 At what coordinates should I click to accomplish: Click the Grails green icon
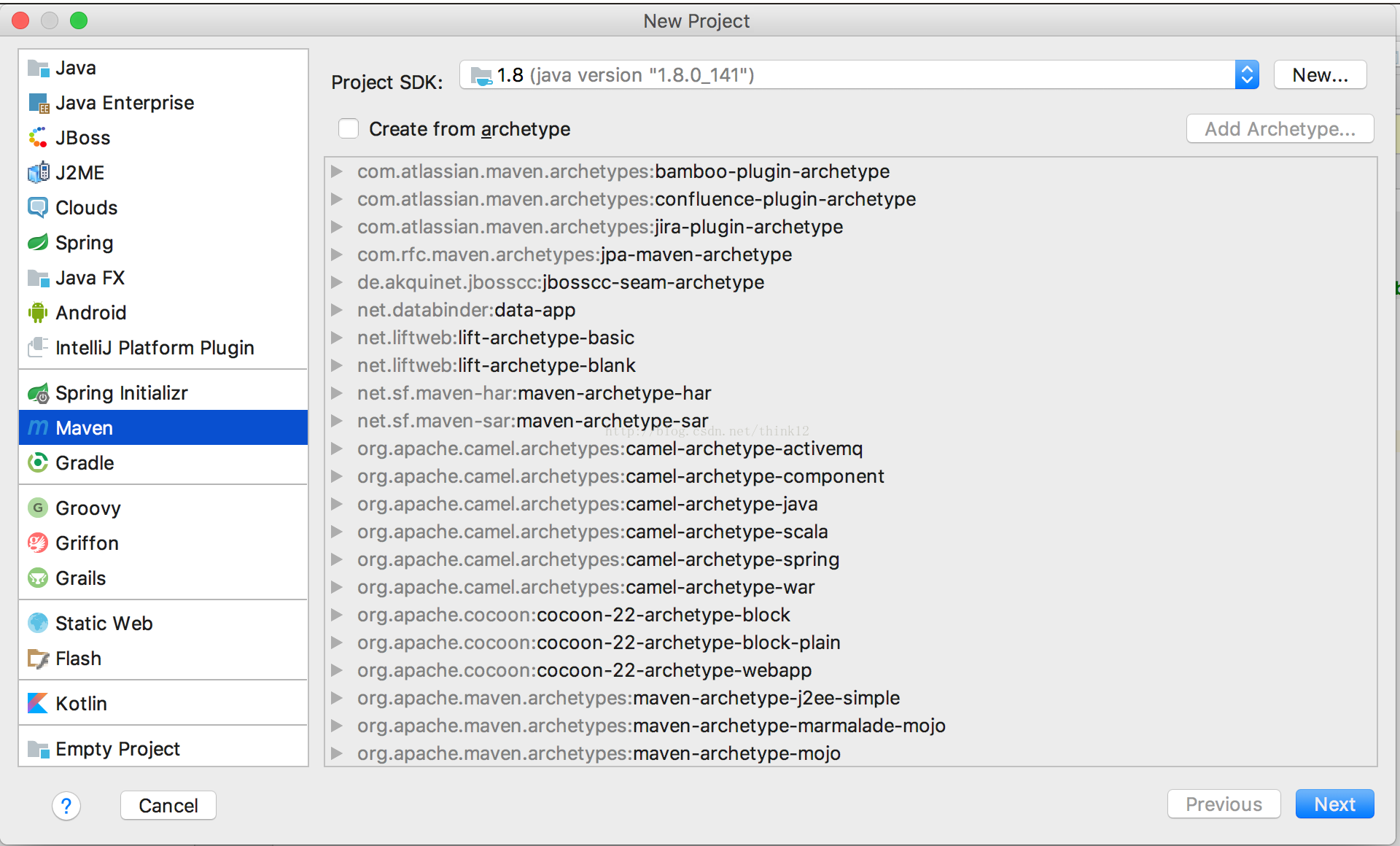[x=38, y=578]
